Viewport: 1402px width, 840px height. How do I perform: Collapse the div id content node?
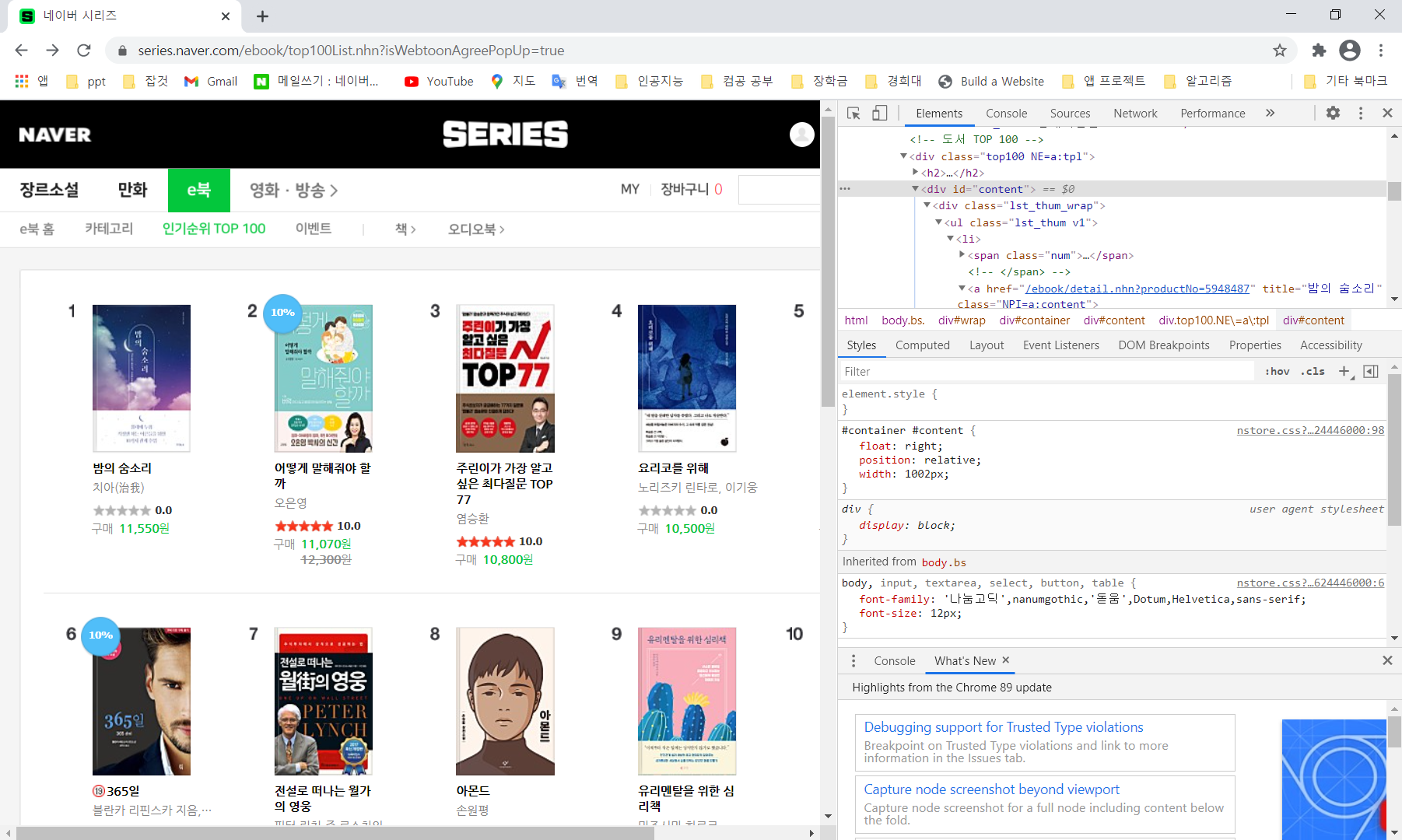915,189
